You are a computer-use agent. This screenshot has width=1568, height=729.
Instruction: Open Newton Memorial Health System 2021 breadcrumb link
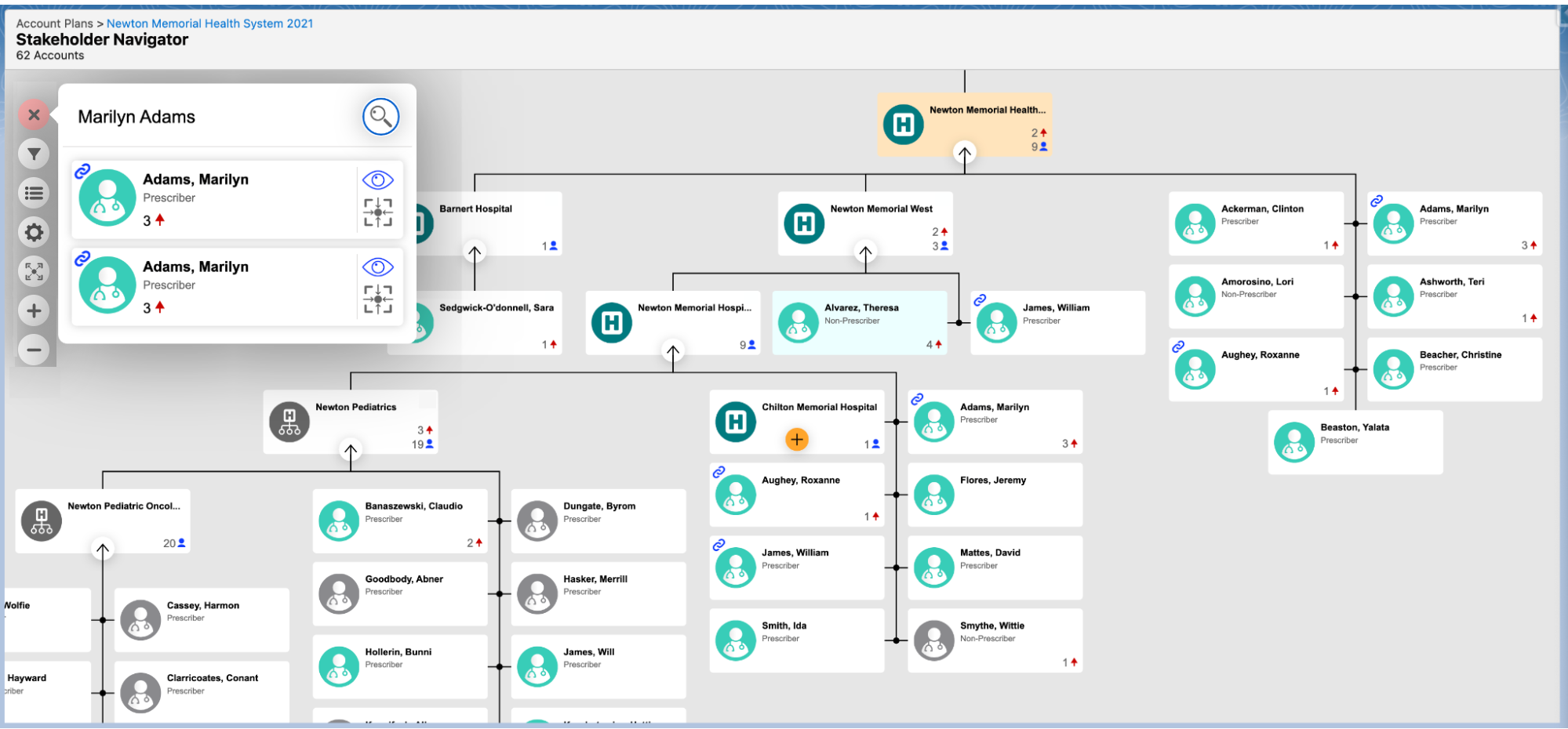click(209, 24)
